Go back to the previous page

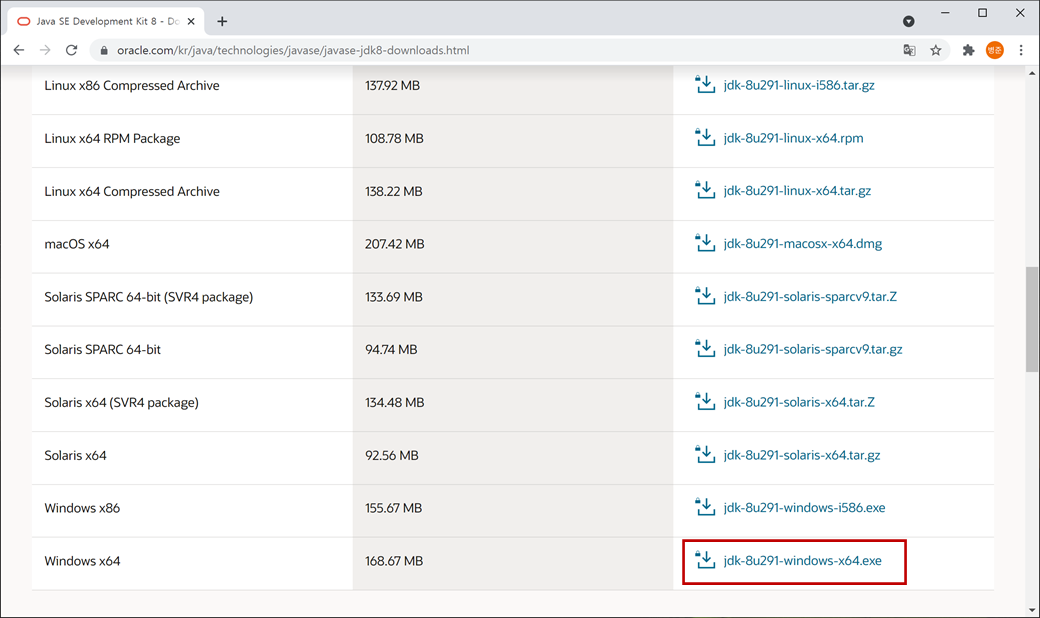[x=19, y=50]
